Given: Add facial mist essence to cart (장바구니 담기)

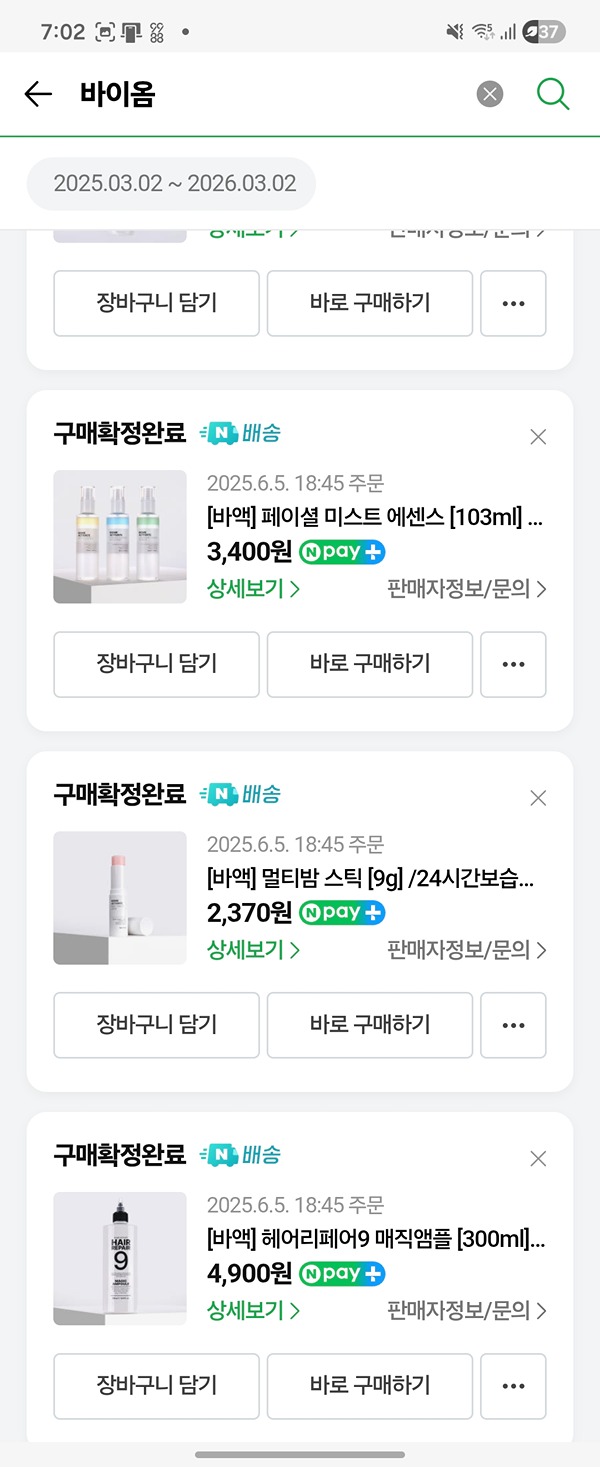Looking at the screenshot, I should [156, 664].
